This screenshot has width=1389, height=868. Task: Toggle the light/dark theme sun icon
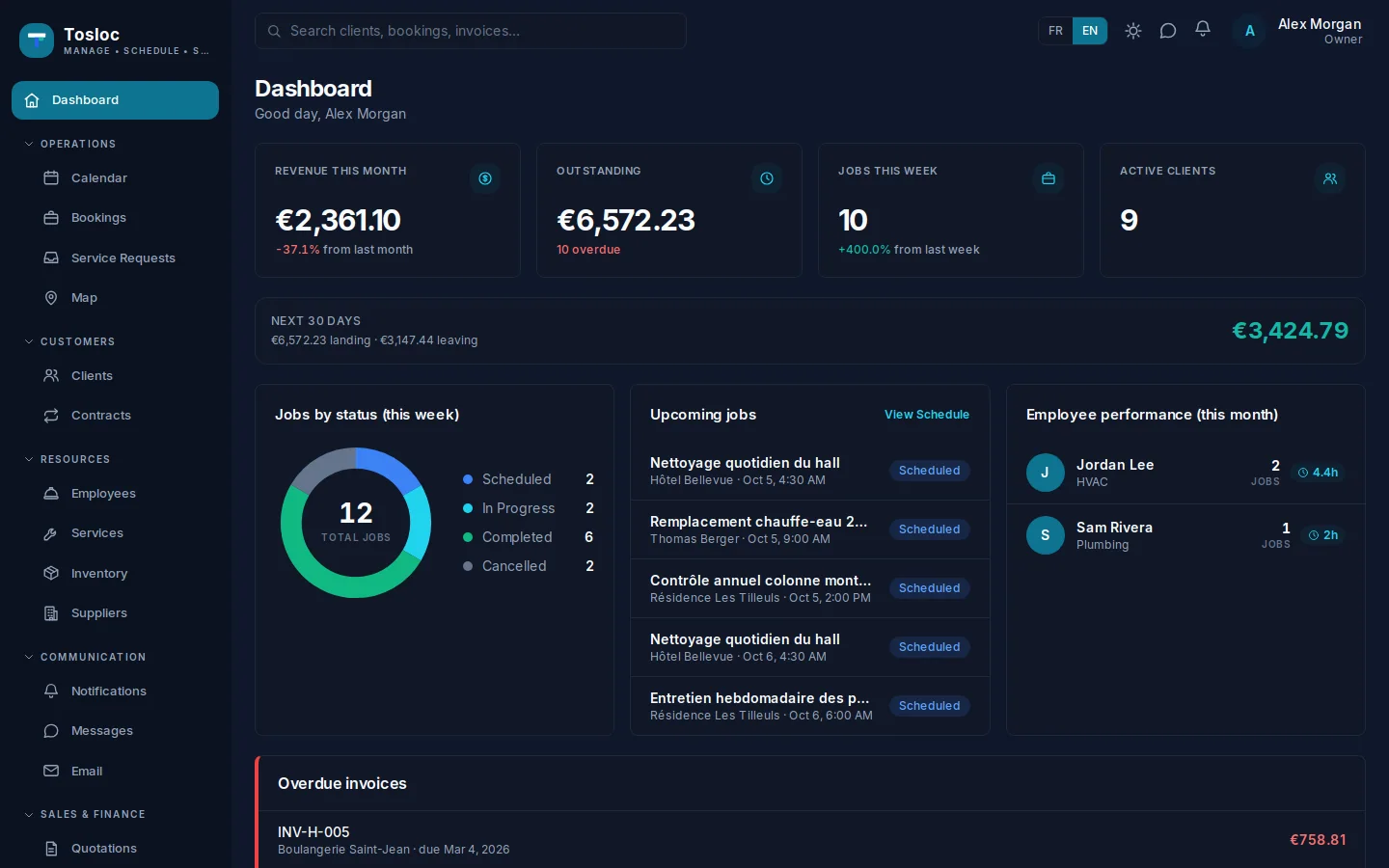pyautogui.click(x=1133, y=31)
